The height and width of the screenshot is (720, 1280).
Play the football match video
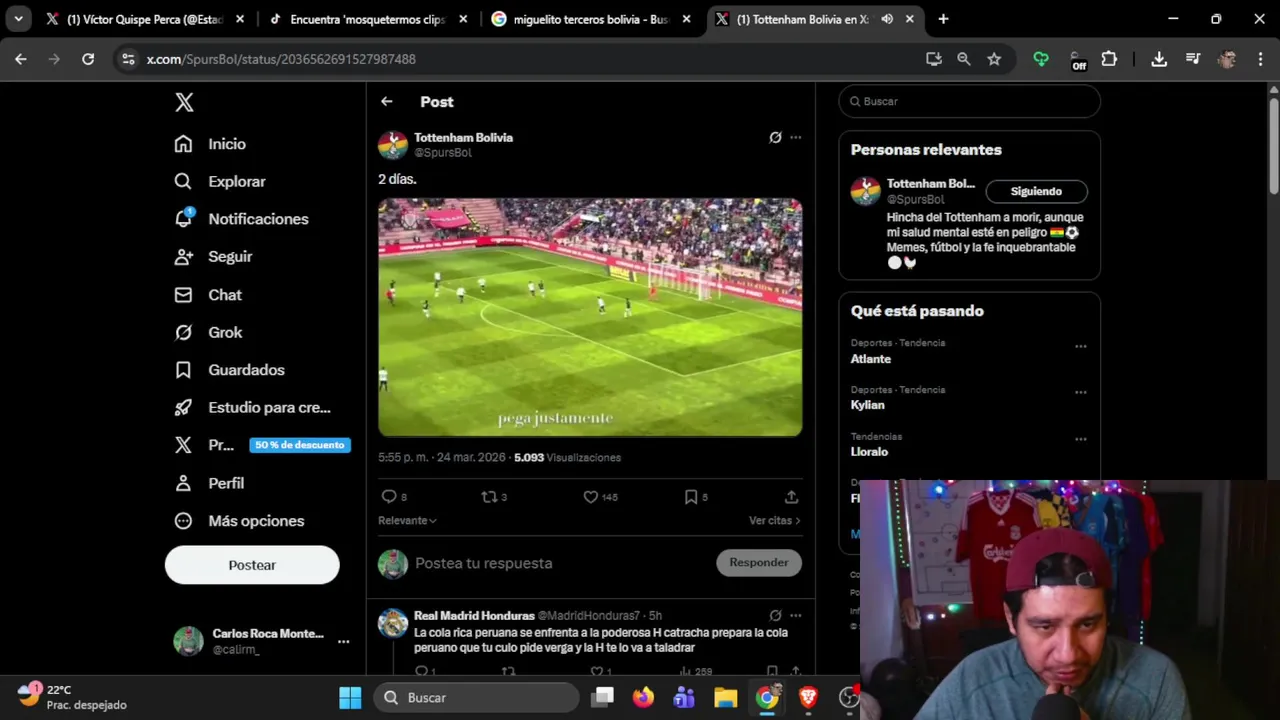point(590,317)
